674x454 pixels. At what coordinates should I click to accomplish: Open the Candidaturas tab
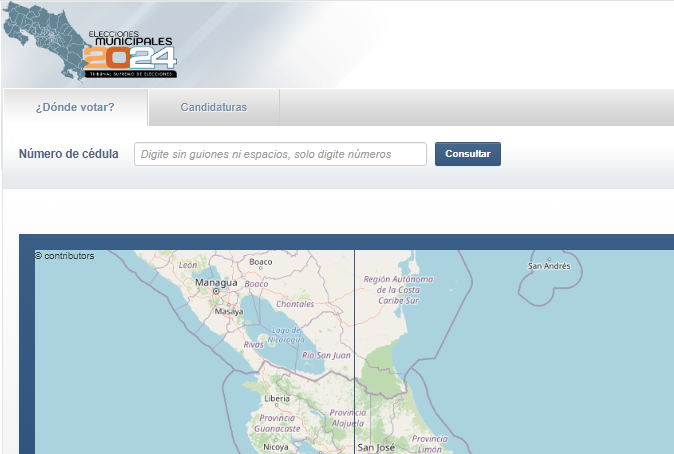point(213,107)
